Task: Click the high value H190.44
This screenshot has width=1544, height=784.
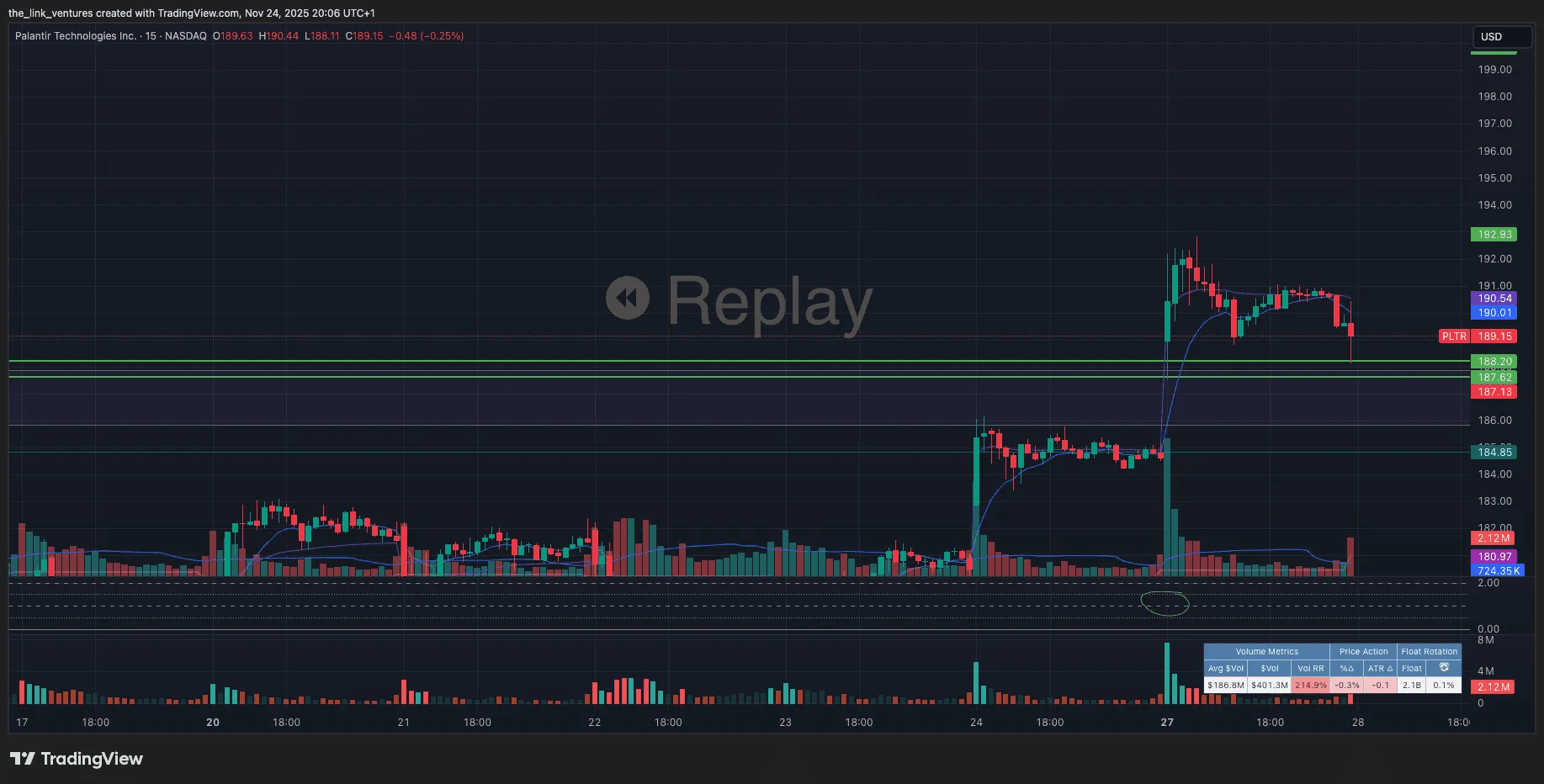Action: [279, 36]
